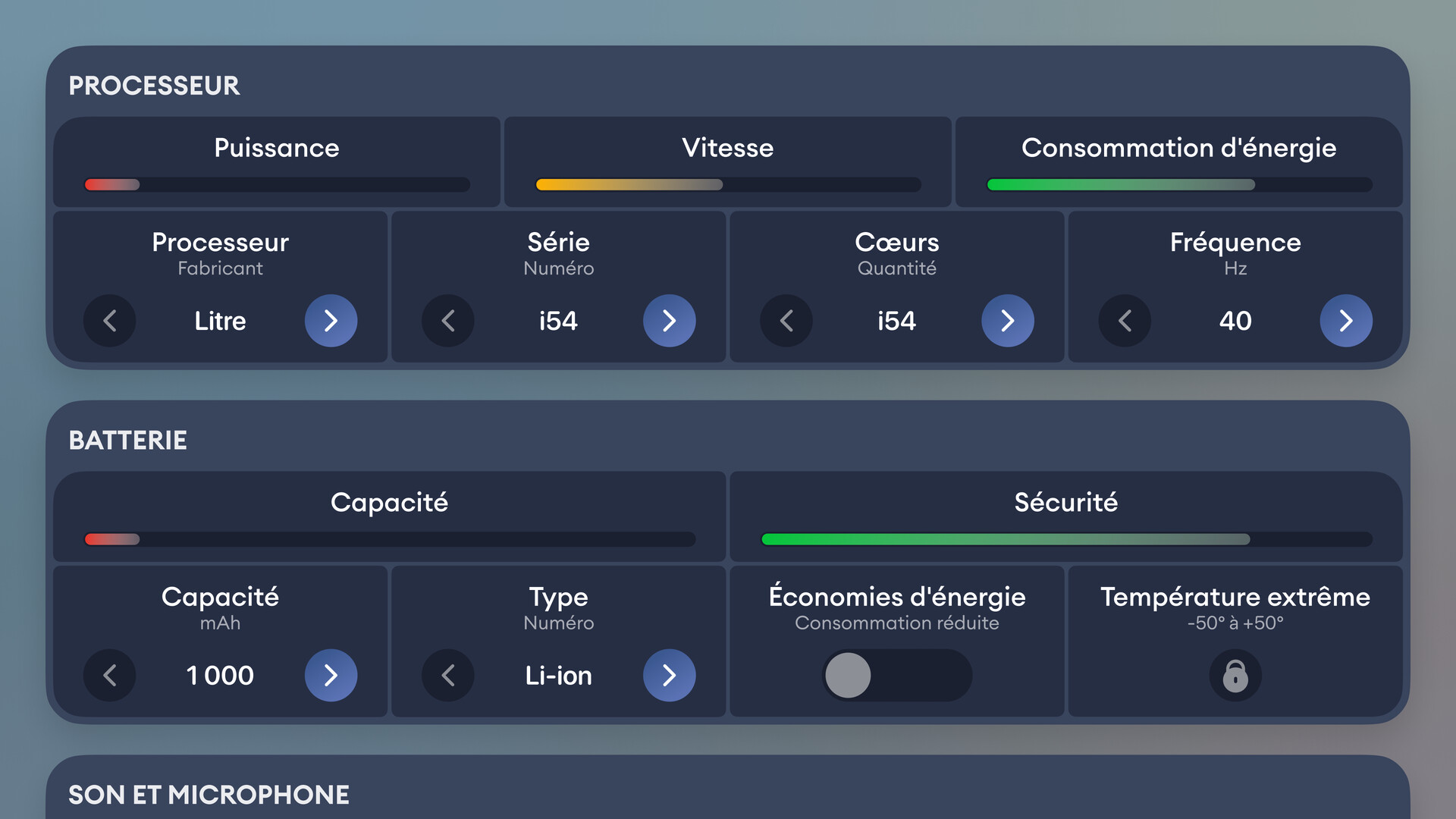Image resolution: width=1456 pixels, height=819 pixels.
Task: Advance Série Numéro with right arrow
Action: (x=669, y=321)
